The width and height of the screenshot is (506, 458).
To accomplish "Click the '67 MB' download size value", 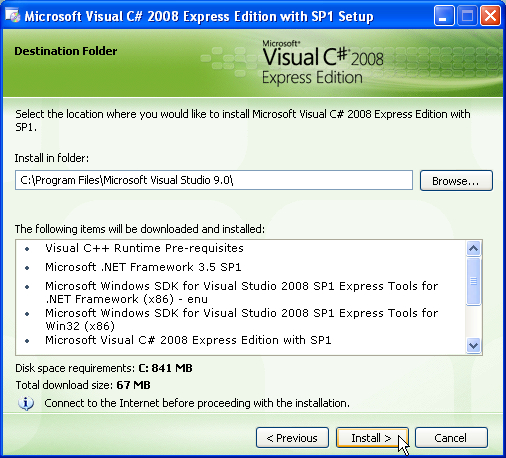I will (x=133, y=385).
